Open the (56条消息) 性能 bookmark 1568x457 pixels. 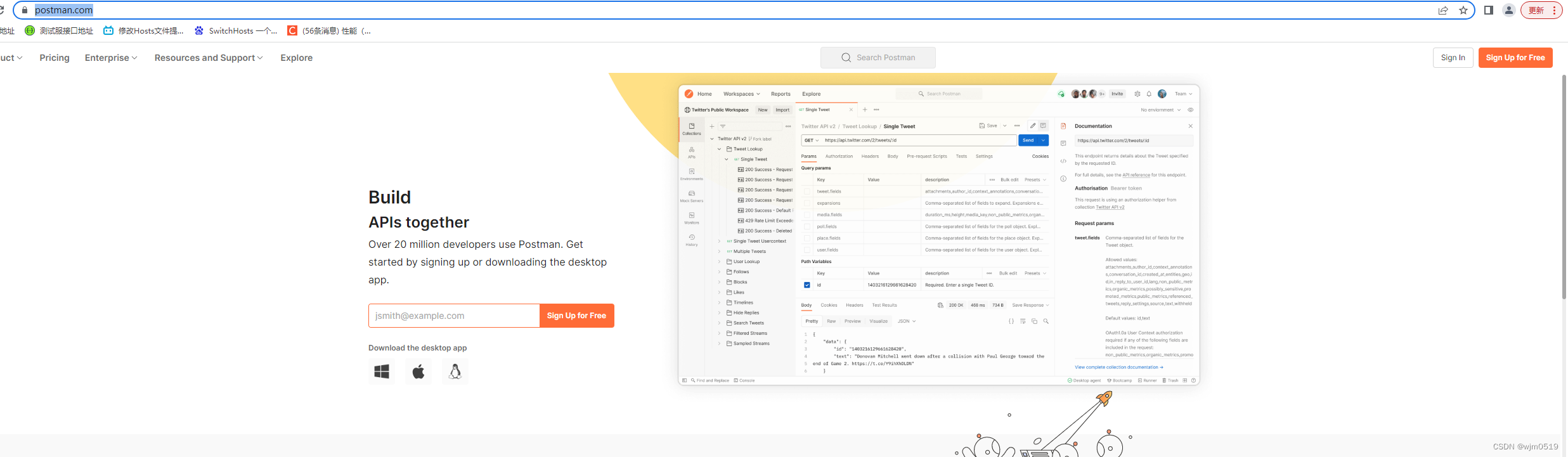click(x=329, y=30)
